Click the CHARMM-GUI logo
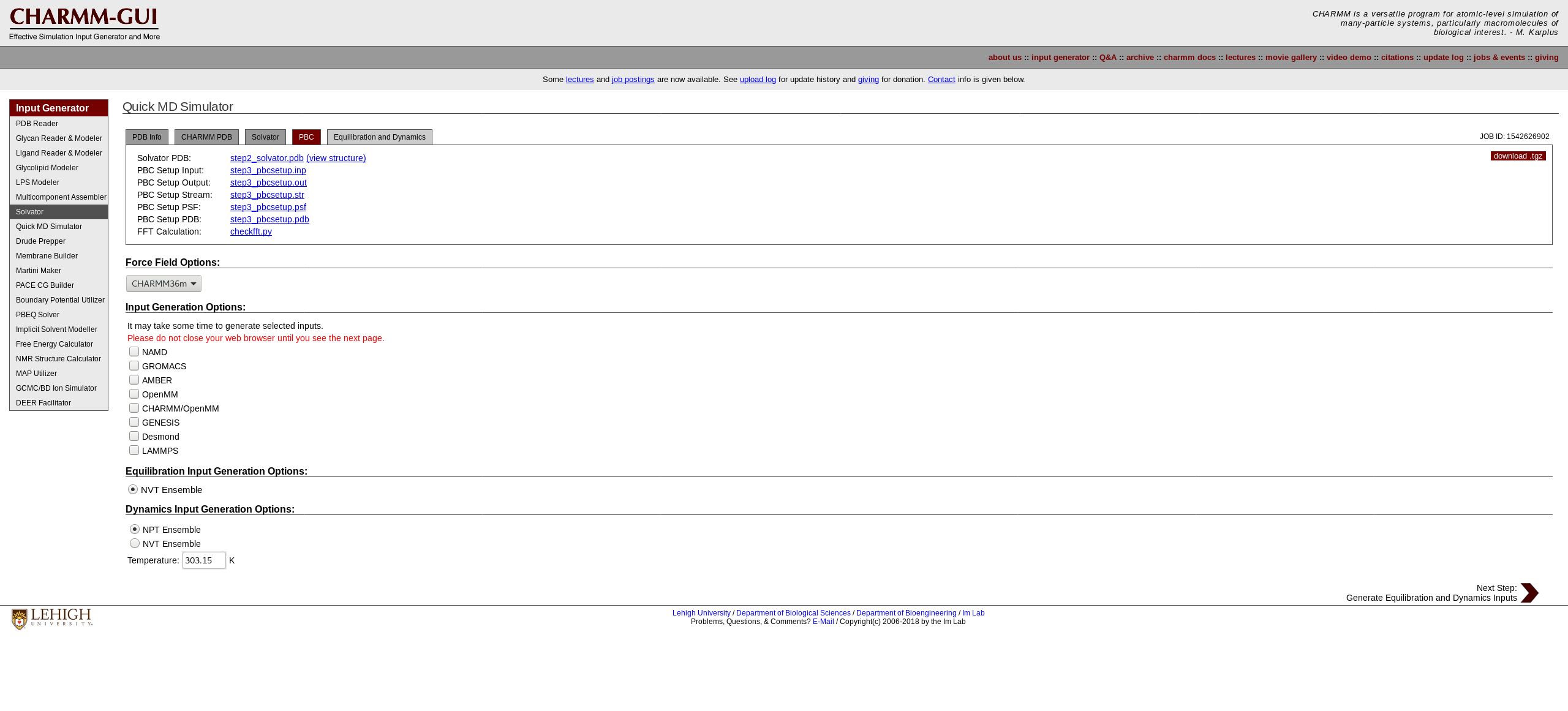 pos(85,24)
